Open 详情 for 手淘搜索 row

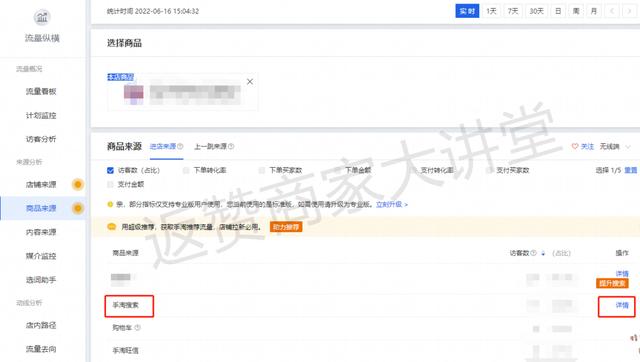point(622,305)
